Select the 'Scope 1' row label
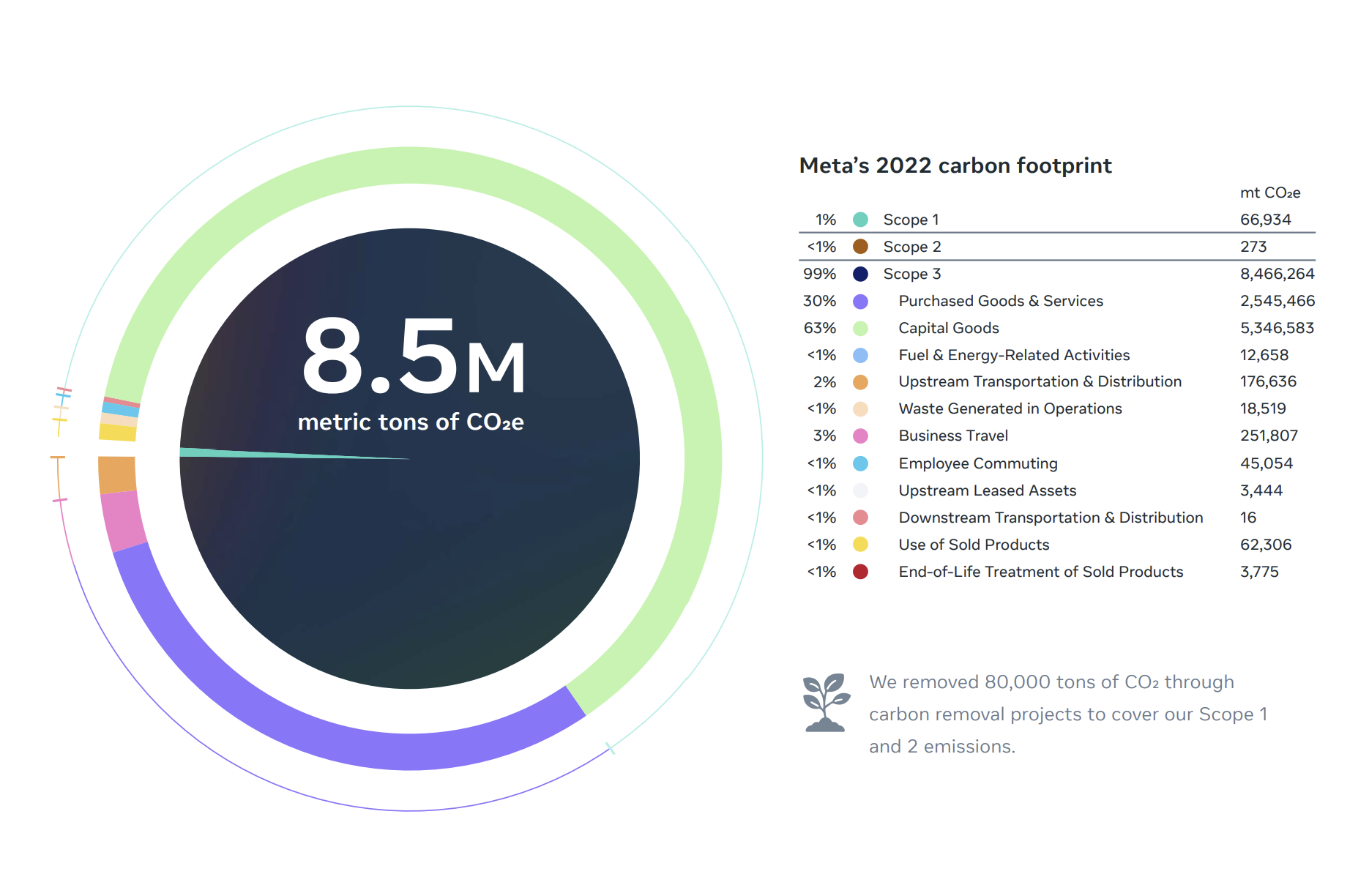Image resolution: width=1369 pixels, height=896 pixels. tap(911, 220)
